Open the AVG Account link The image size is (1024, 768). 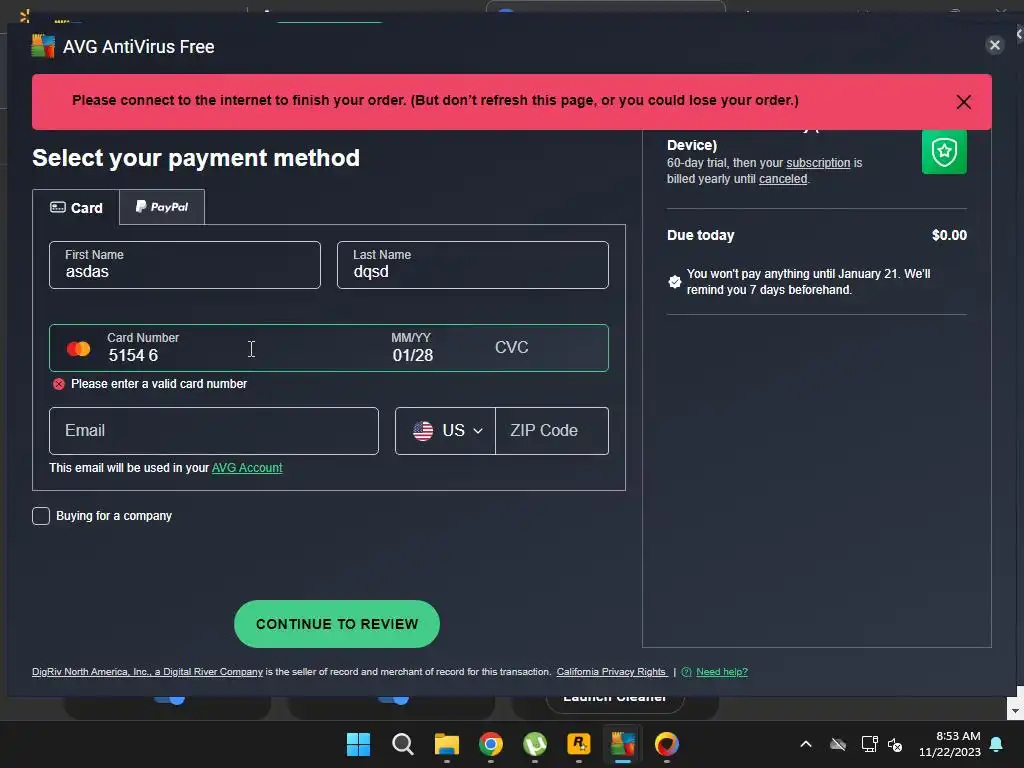[247, 468]
